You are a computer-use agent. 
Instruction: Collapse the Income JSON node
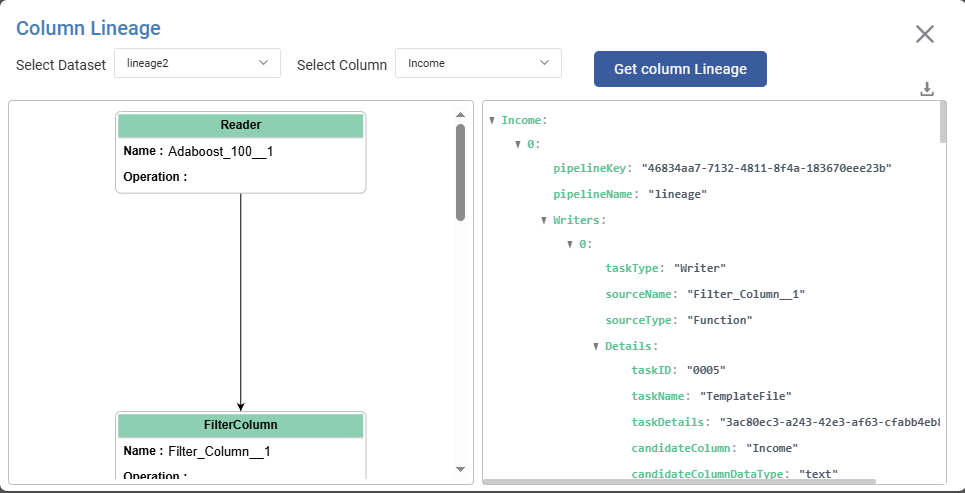492,120
